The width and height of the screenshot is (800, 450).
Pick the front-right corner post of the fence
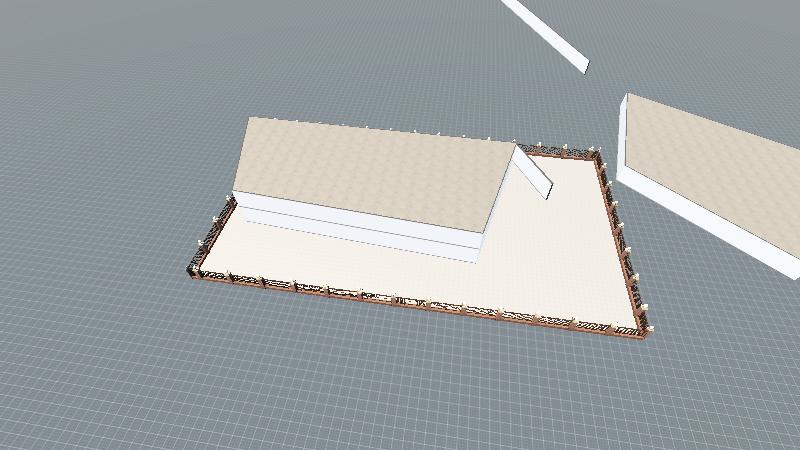click(647, 329)
